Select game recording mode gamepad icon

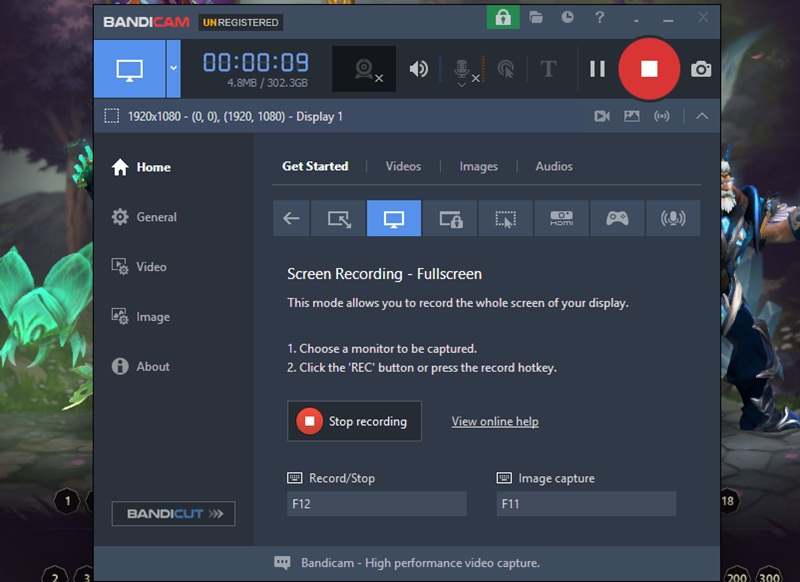click(x=617, y=218)
